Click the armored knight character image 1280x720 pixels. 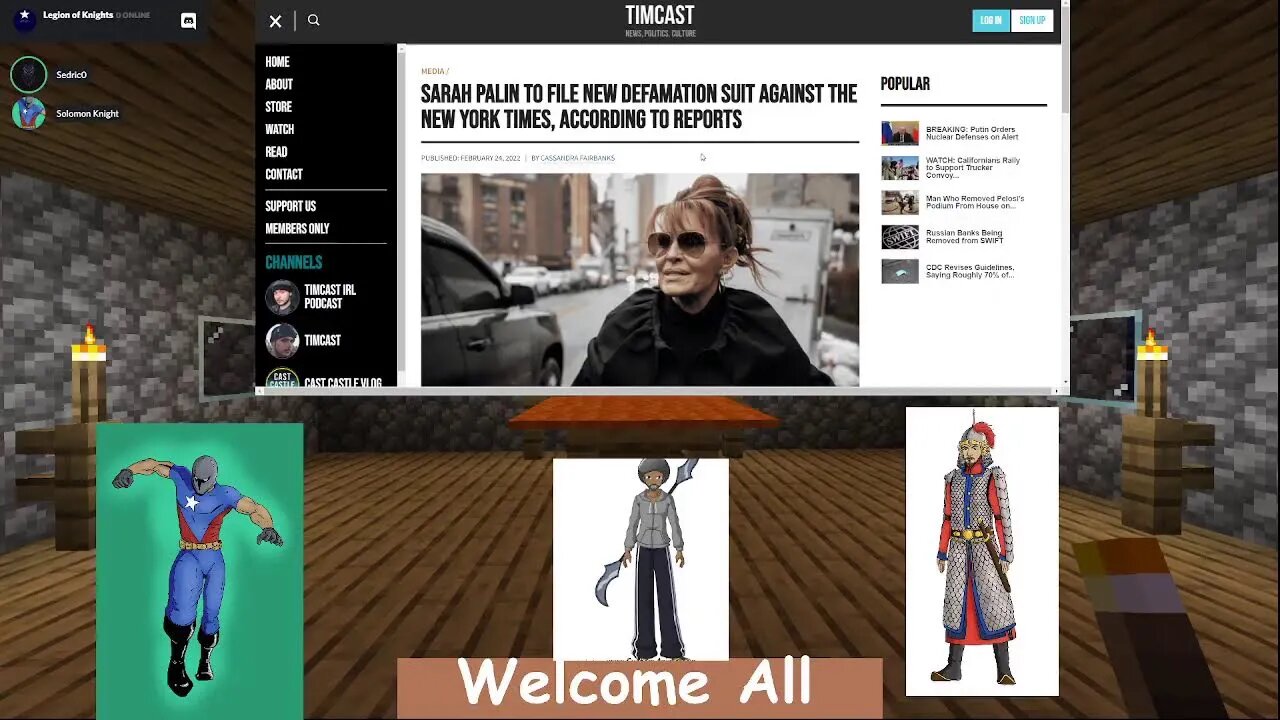(x=982, y=551)
